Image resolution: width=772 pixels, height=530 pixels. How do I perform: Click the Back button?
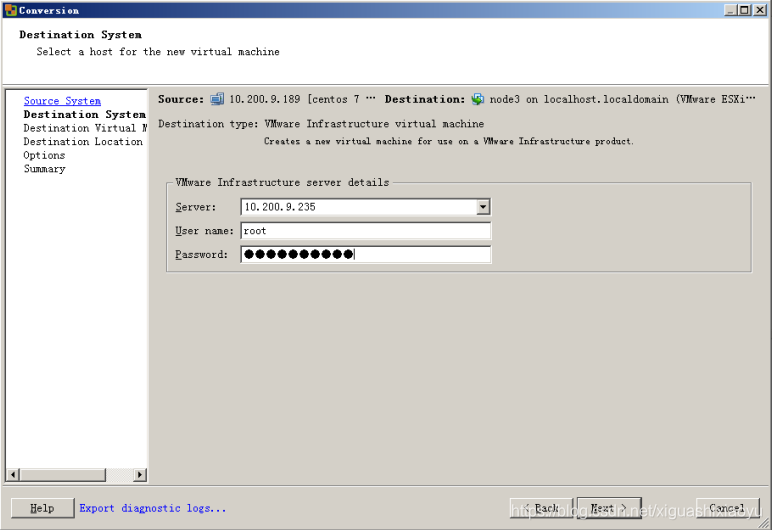tap(542, 508)
